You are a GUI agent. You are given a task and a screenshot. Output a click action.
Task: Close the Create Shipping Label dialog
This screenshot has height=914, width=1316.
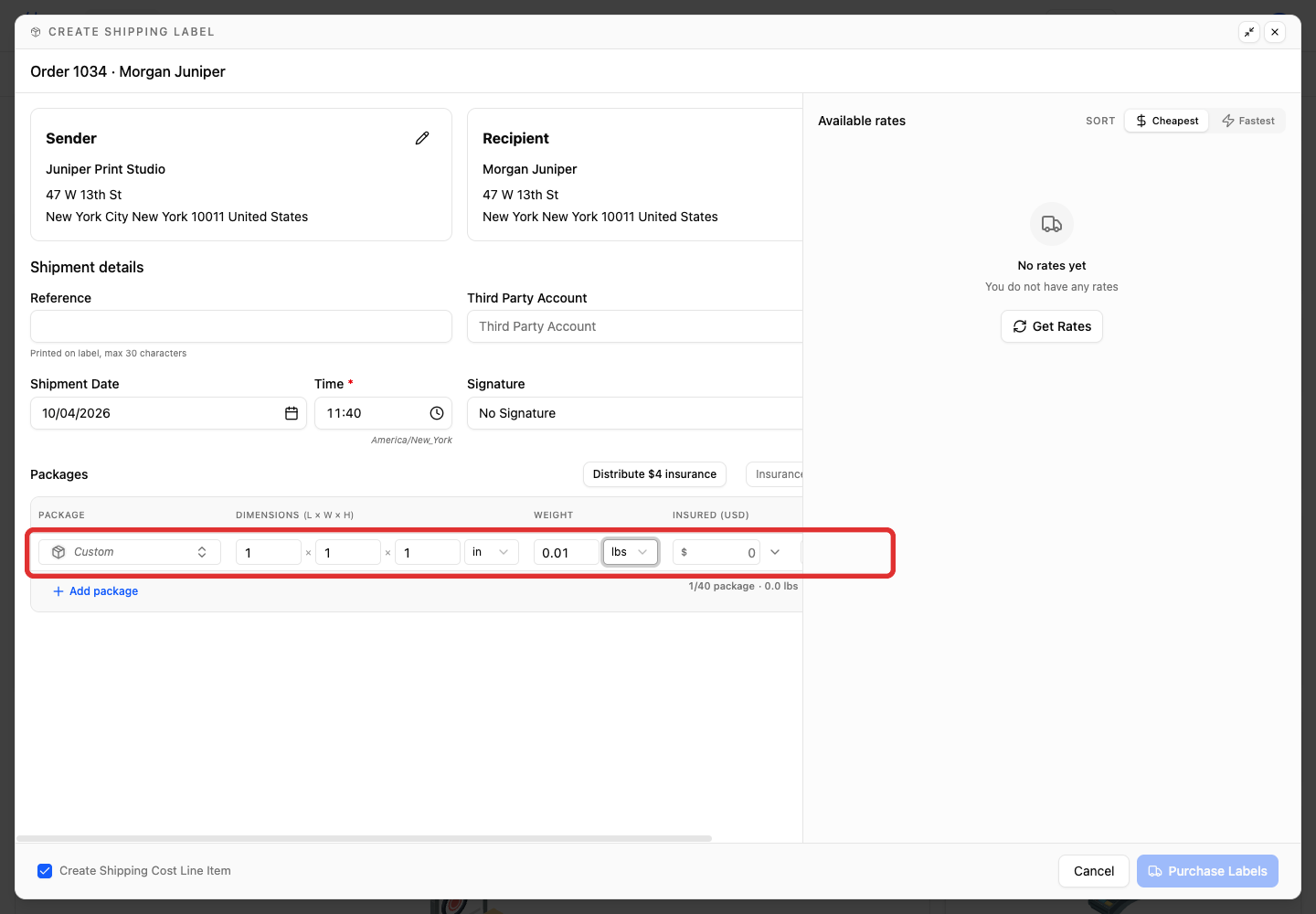coord(1275,32)
